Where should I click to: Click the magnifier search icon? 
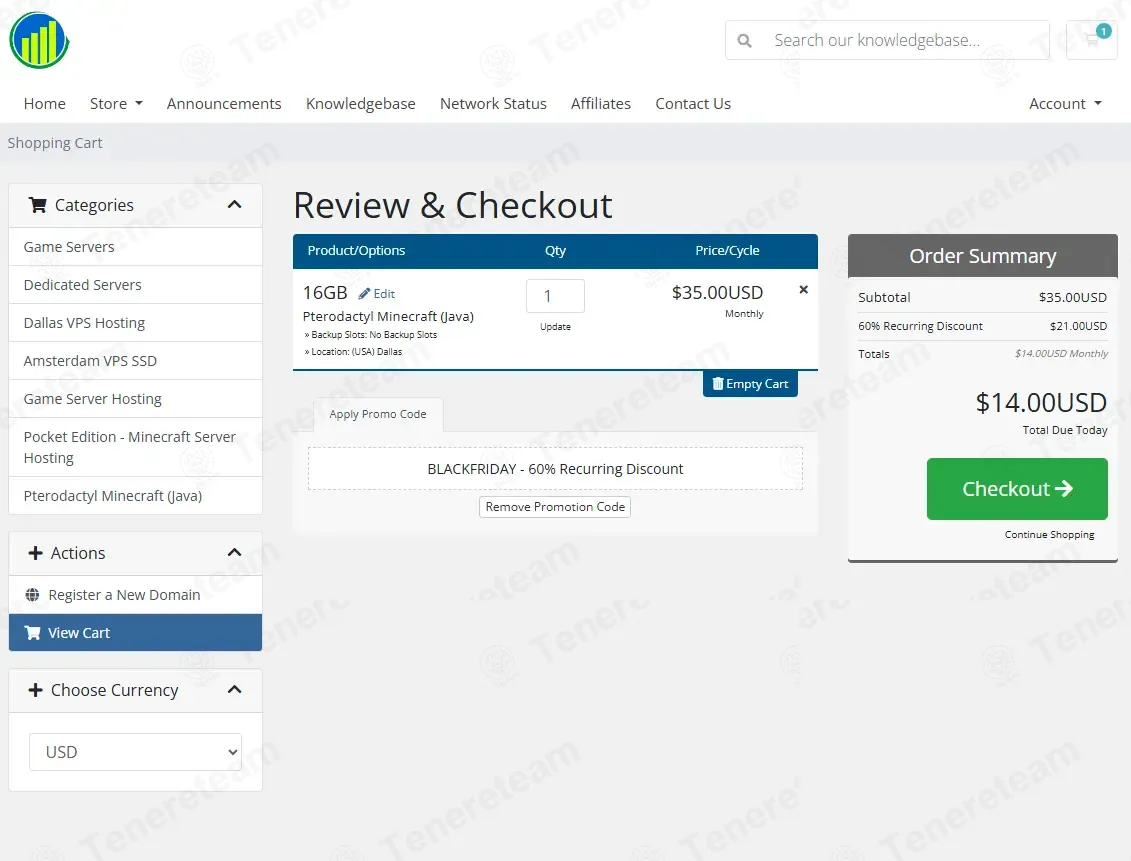744,40
